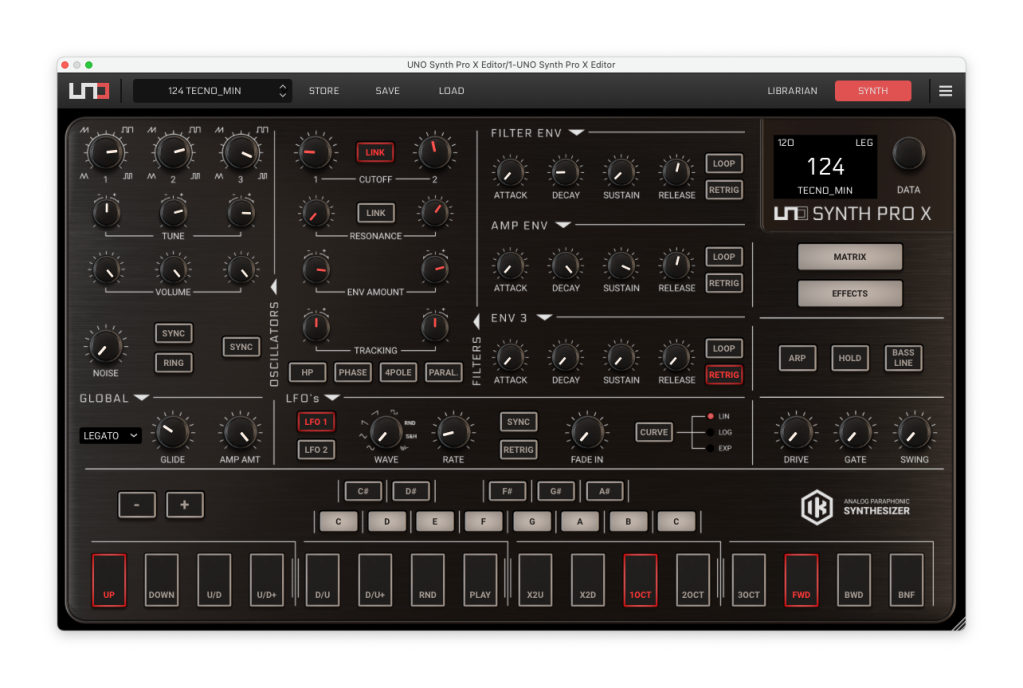Screen dimensions: 1023x688
Task: Click the STORE button
Action: [x=323, y=91]
